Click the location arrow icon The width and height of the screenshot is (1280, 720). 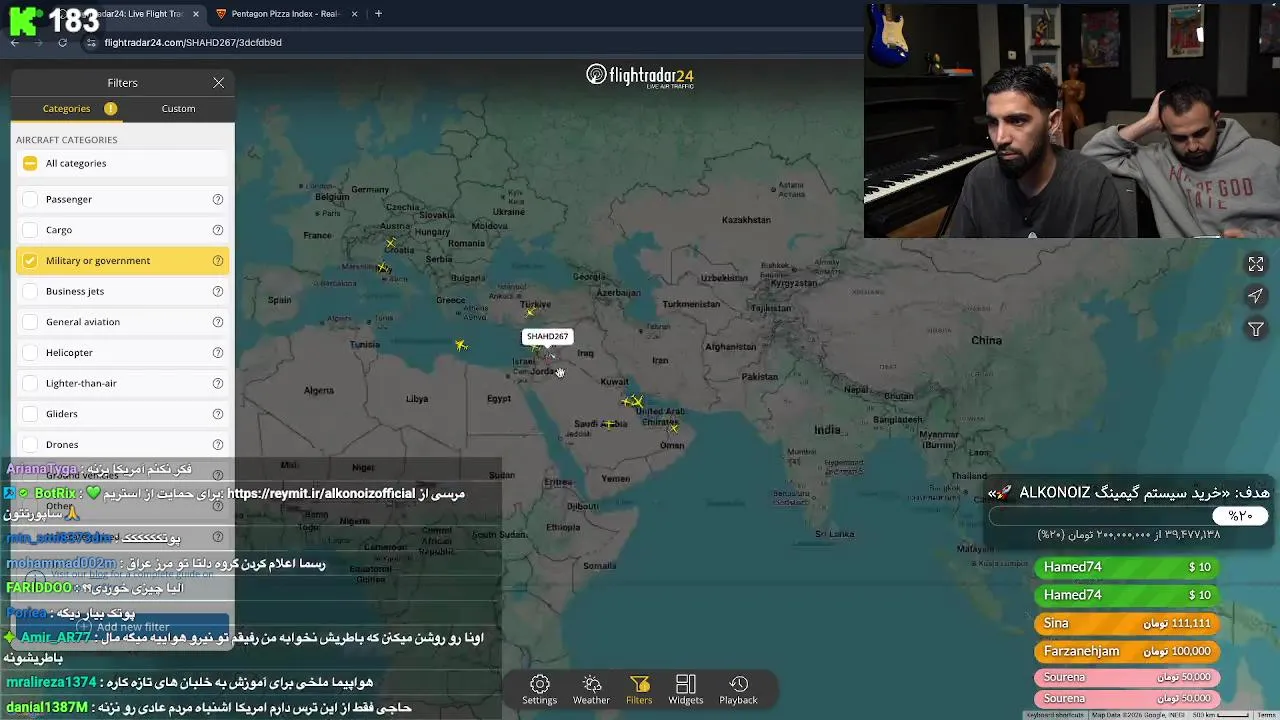pos(1256,296)
